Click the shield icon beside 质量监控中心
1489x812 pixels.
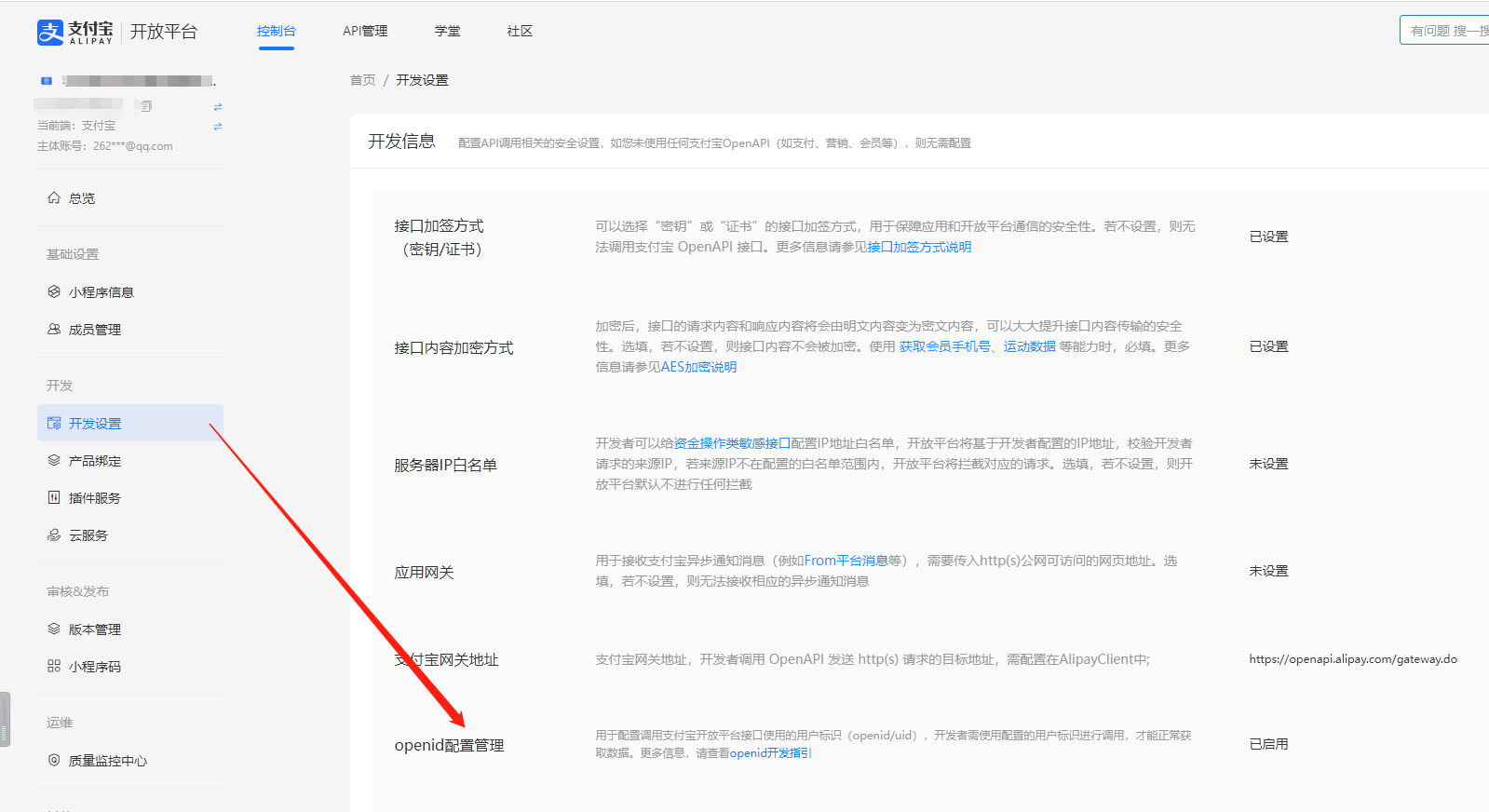coord(54,761)
